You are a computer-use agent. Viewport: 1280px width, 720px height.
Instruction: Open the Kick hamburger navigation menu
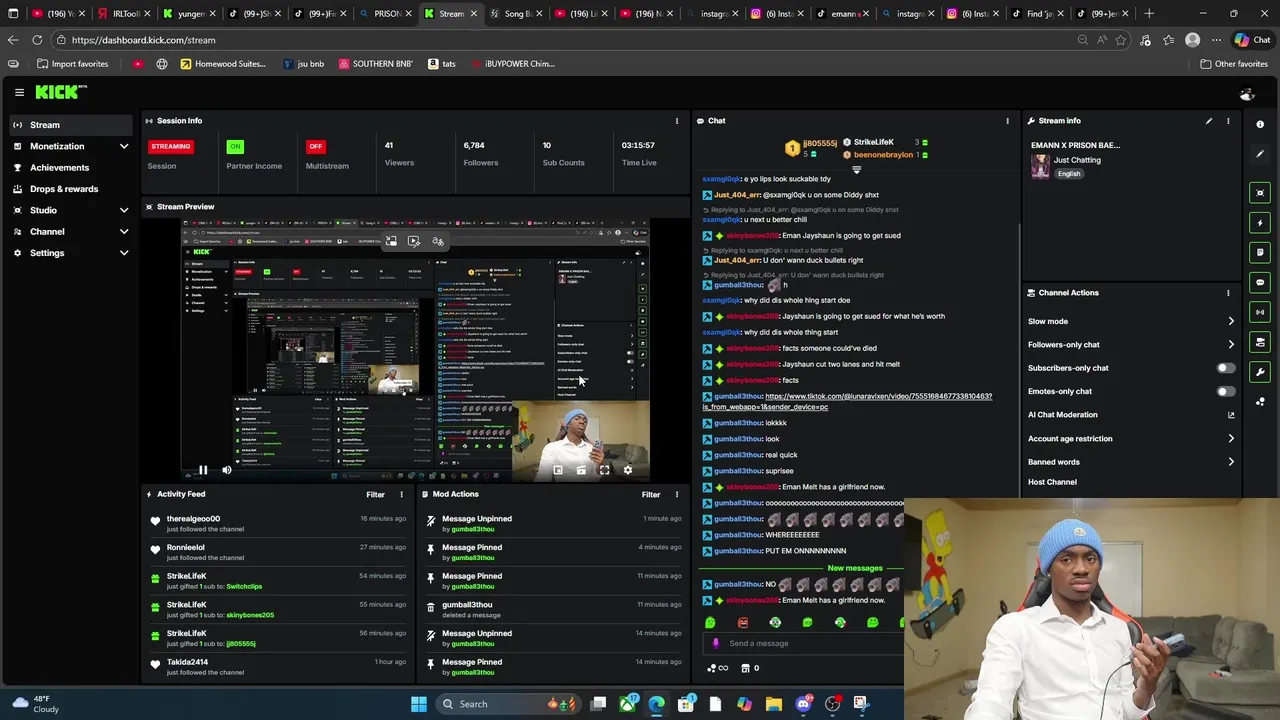click(x=19, y=92)
